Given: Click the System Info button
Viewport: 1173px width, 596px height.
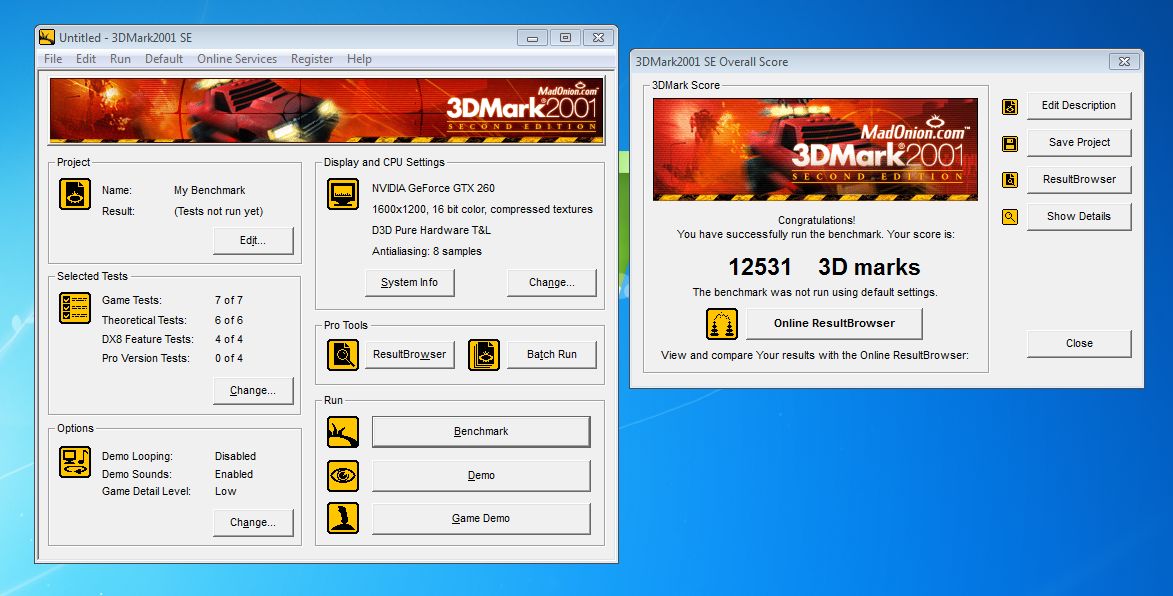Looking at the screenshot, I should (x=409, y=283).
